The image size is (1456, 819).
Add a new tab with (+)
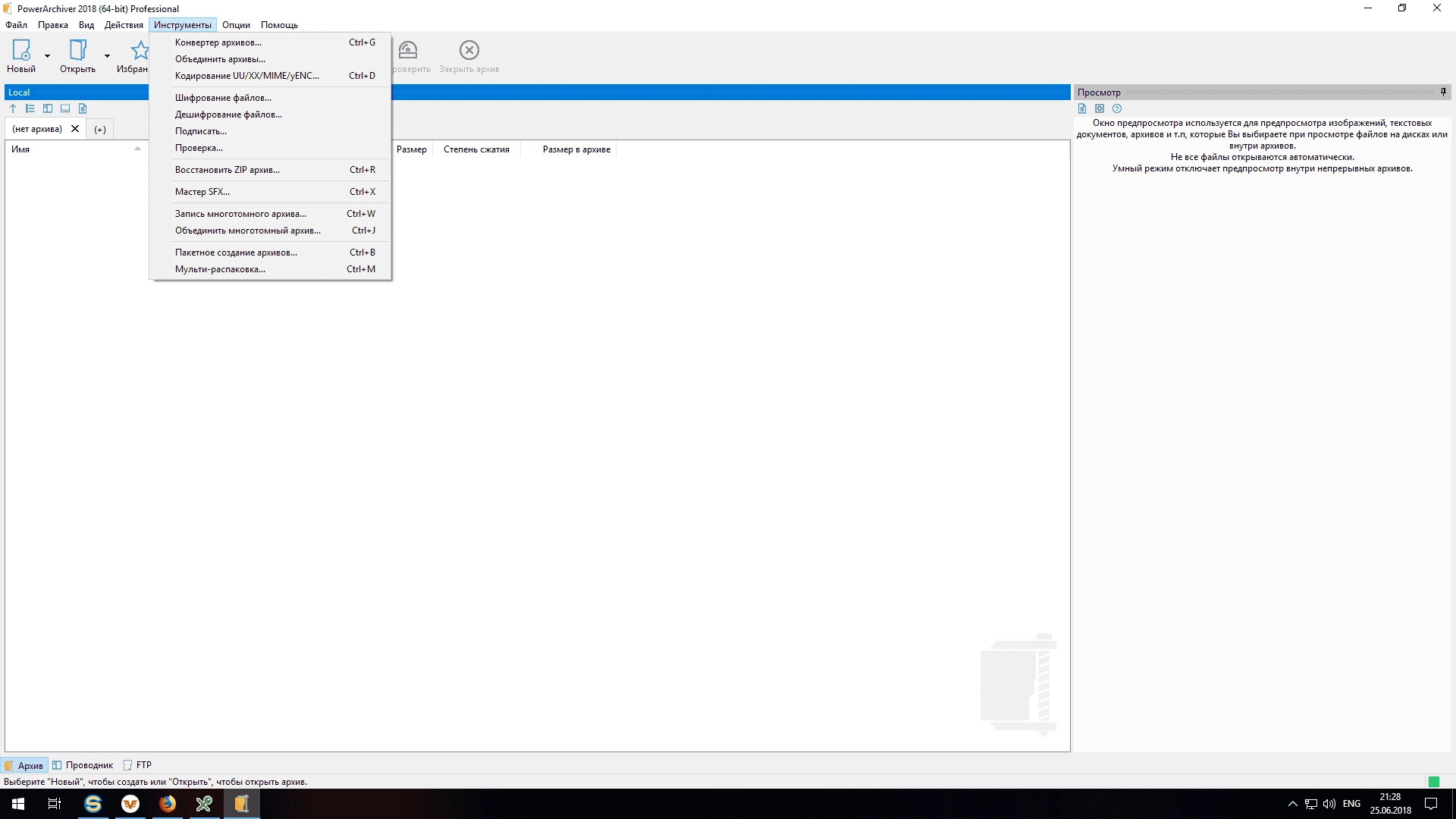[100, 130]
